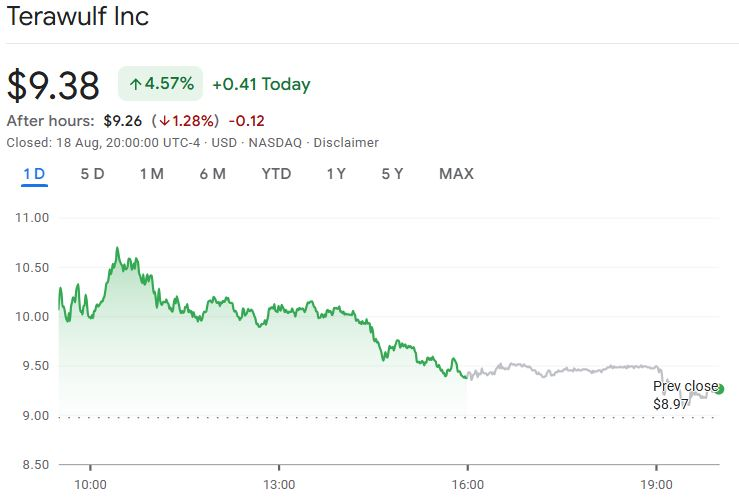Open the Disclaimer link
The width and height of the screenshot is (739, 499).
click(x=346, y=142)
